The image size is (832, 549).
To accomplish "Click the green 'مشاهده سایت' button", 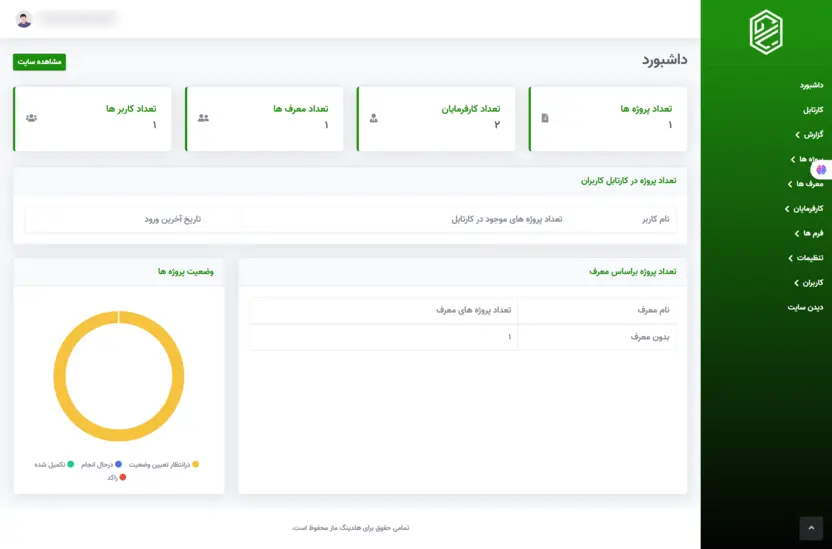I will point(39,62).
